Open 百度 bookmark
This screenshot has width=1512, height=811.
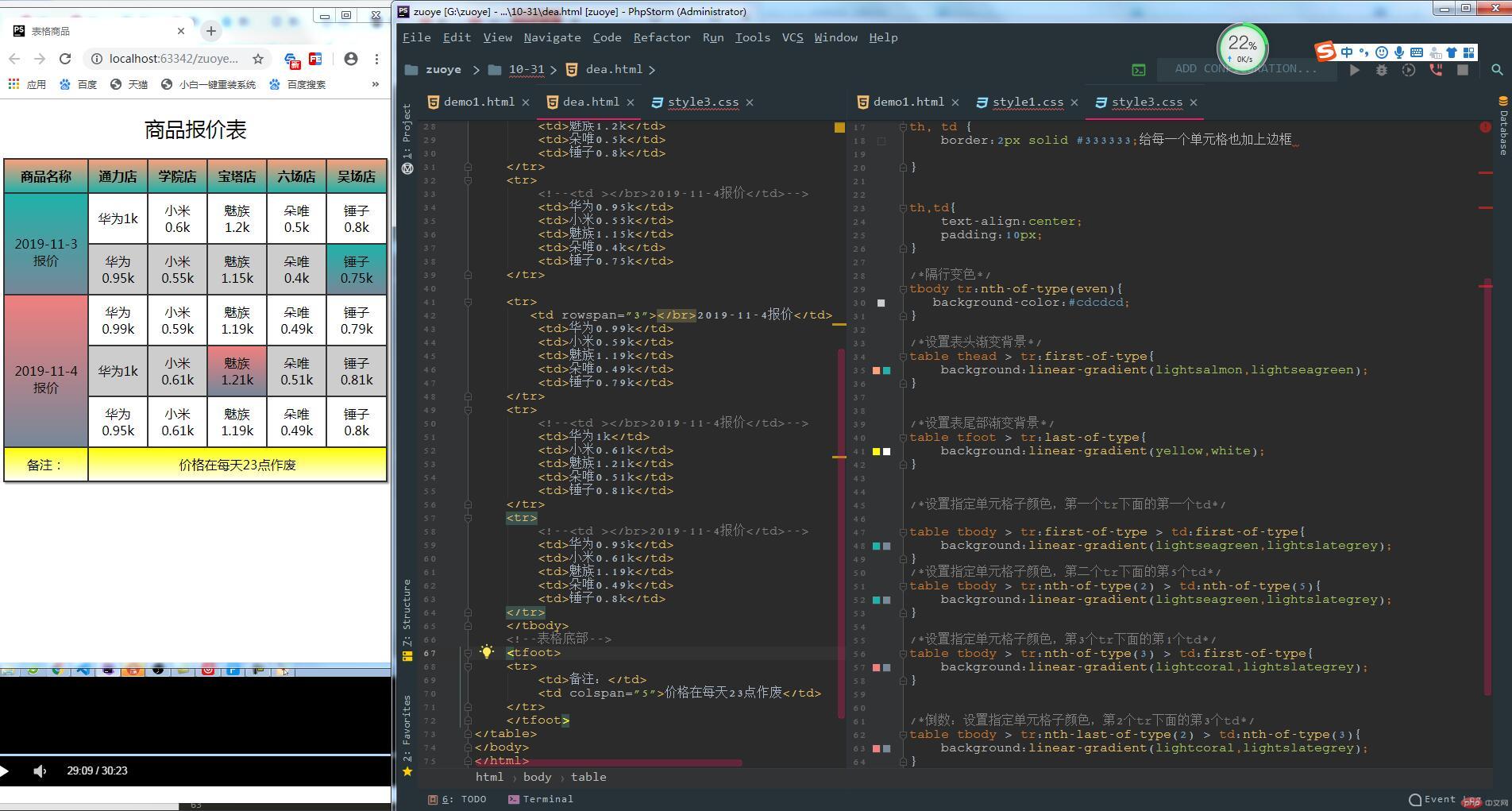click(79, 84)
